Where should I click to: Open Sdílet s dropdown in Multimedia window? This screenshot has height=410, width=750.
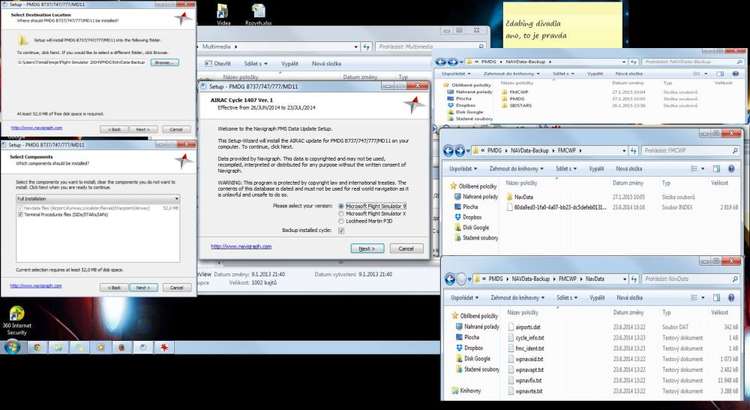[x=256, y=64]
